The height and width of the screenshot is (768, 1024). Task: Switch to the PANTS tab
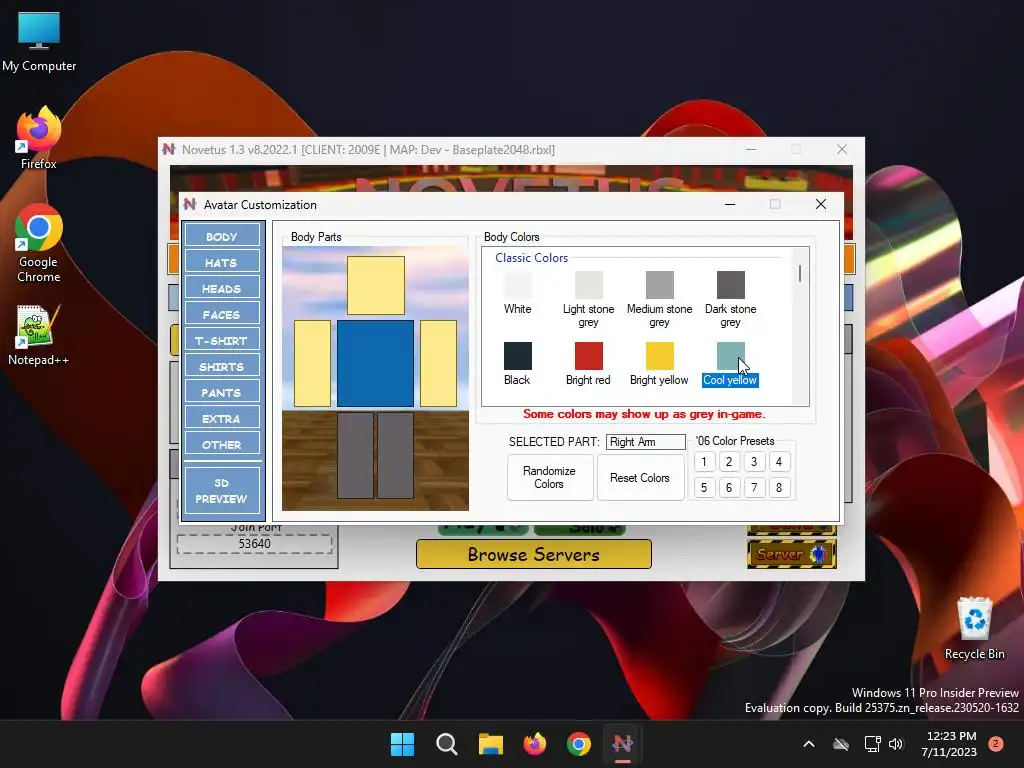pyautogui.click(x=222, y=393)
